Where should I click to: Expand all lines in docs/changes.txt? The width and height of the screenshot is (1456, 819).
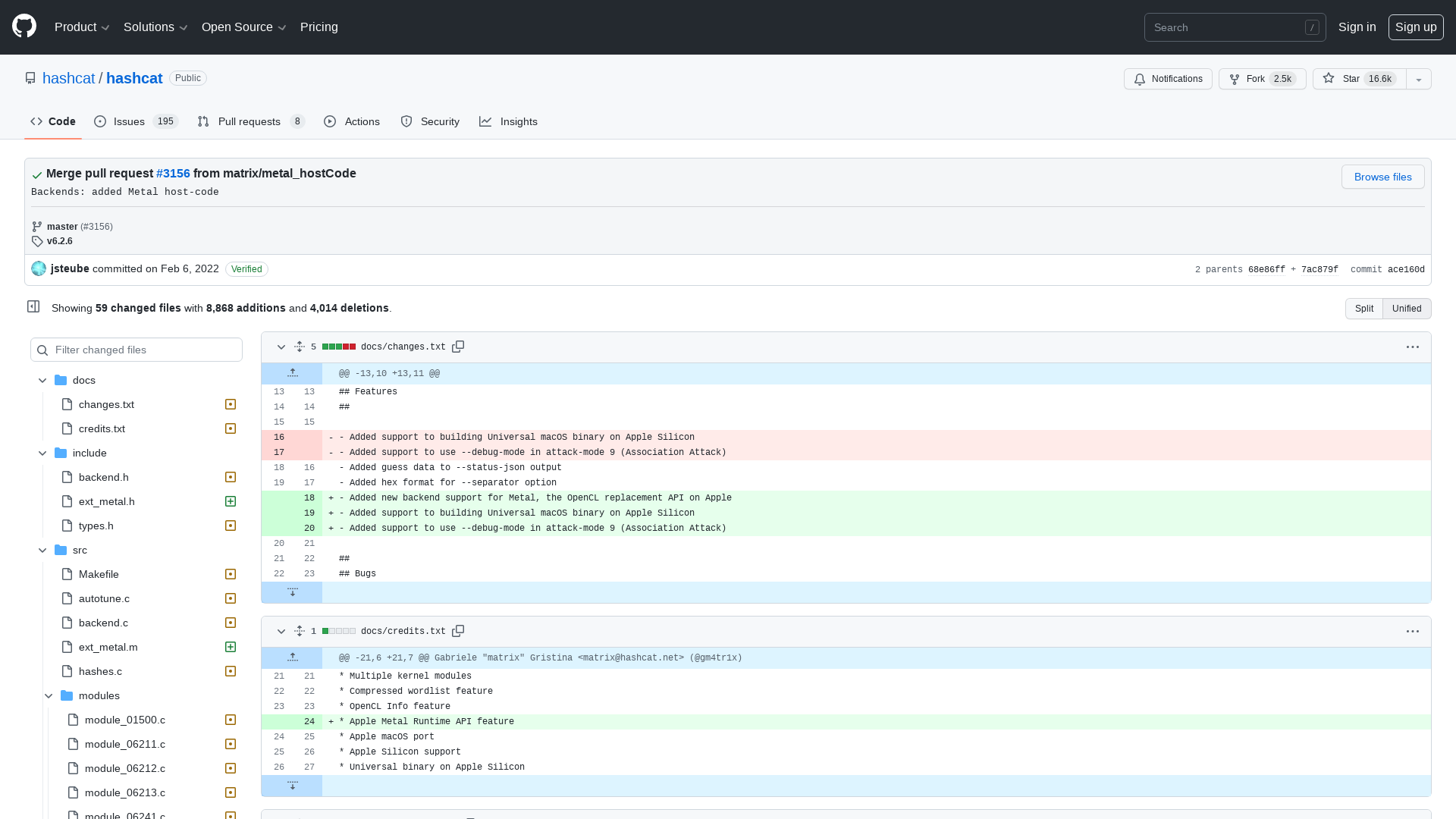point(300,347)
